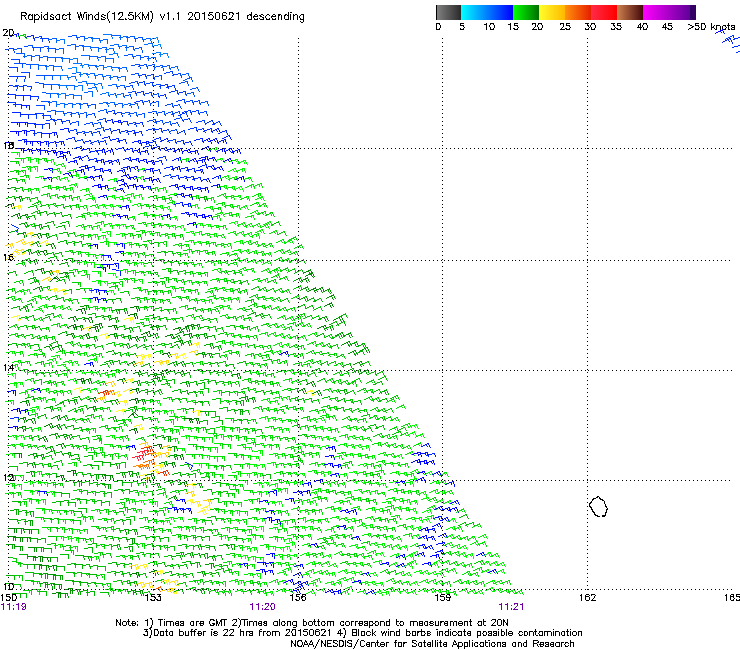This screenshot has height=650, width=740.
Task: Click the longitude axis label '156'
Action: click(298, 598)
